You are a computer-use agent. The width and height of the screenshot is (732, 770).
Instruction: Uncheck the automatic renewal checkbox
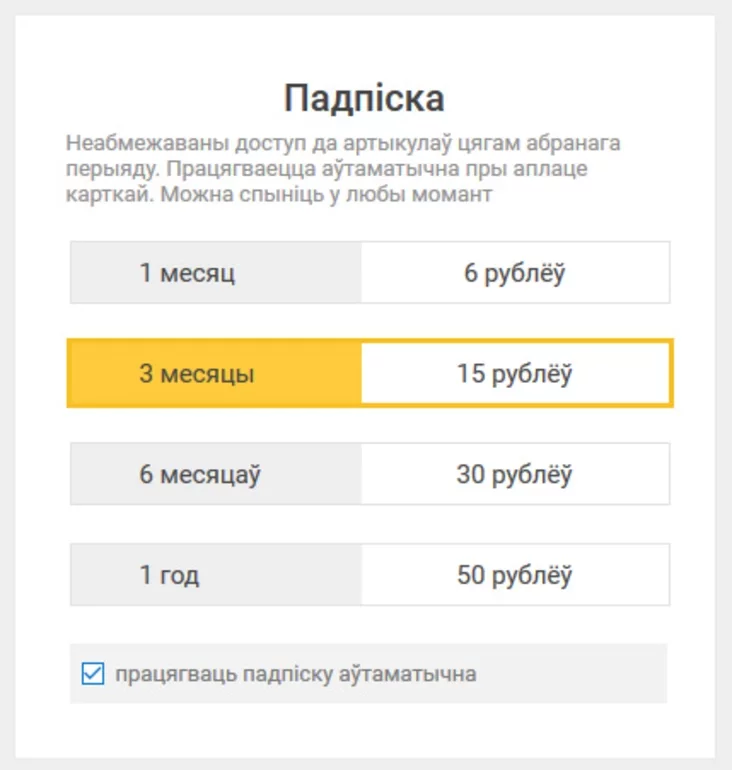(x=92, y=674)
